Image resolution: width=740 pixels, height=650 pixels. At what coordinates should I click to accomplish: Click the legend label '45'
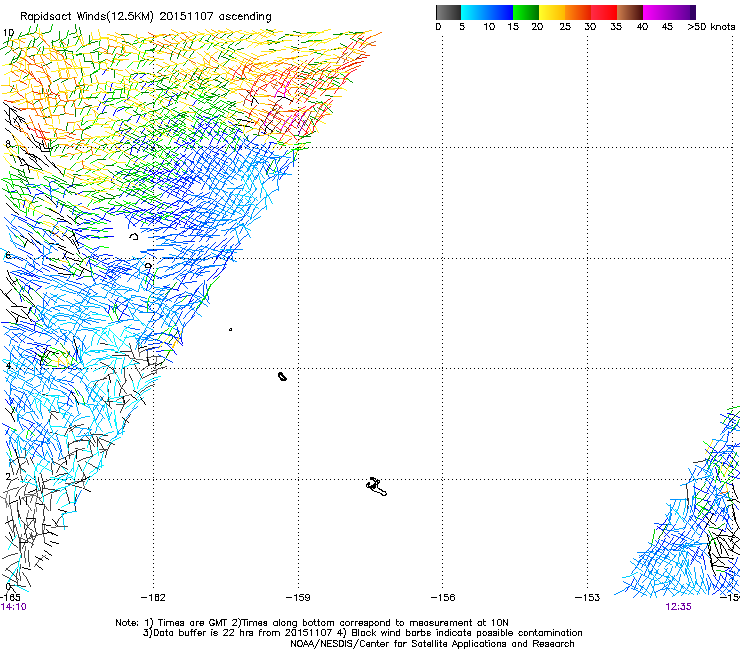click(x=667, y=27)
